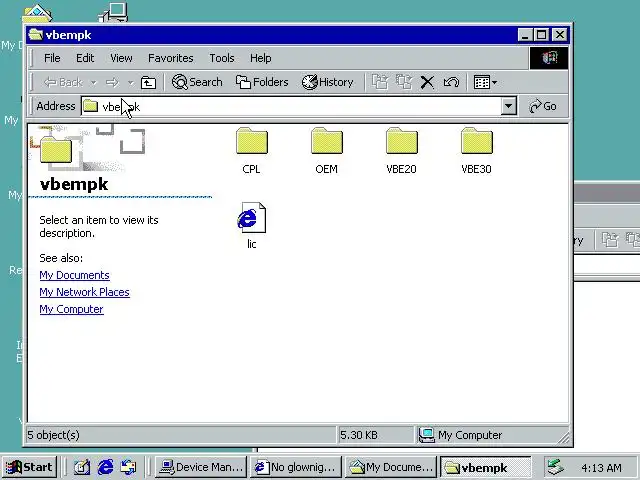
Task: Show the Folders pane
Action: 262,82
